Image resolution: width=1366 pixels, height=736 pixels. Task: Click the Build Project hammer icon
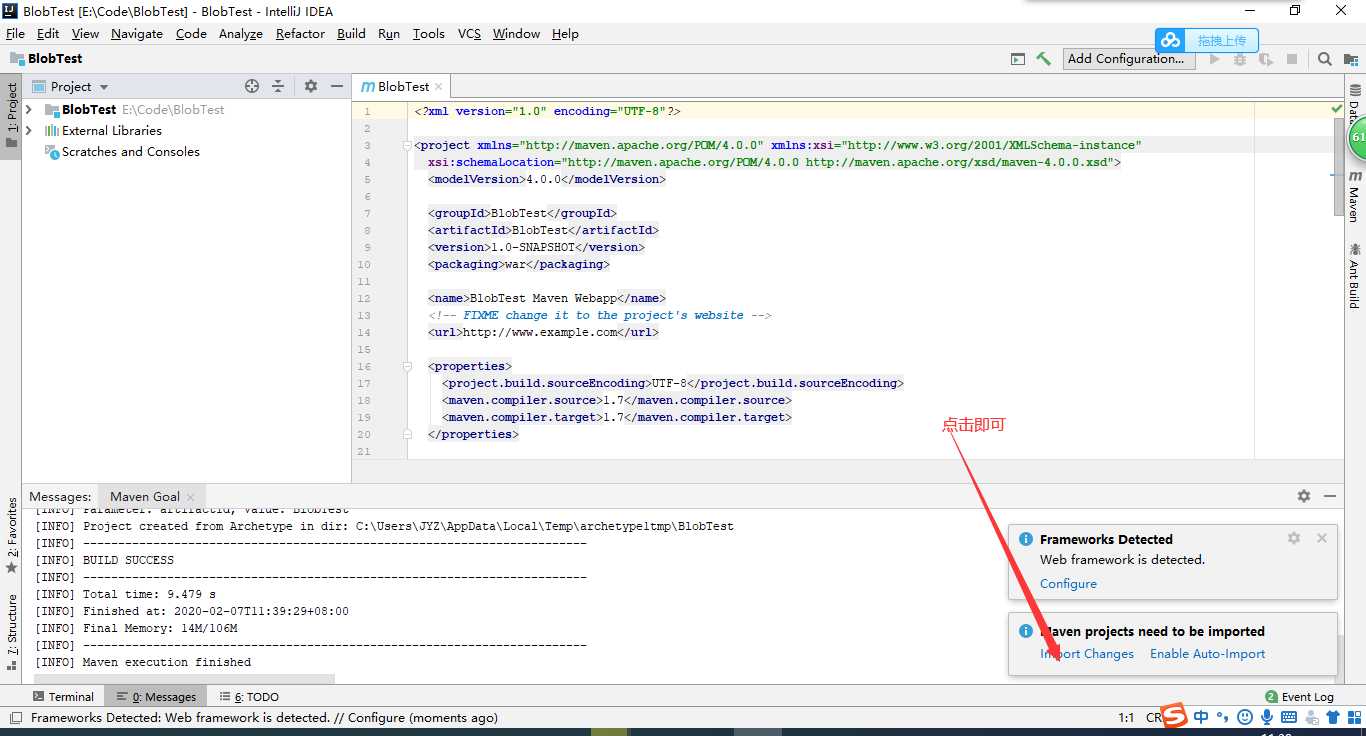coord(1043,59)
